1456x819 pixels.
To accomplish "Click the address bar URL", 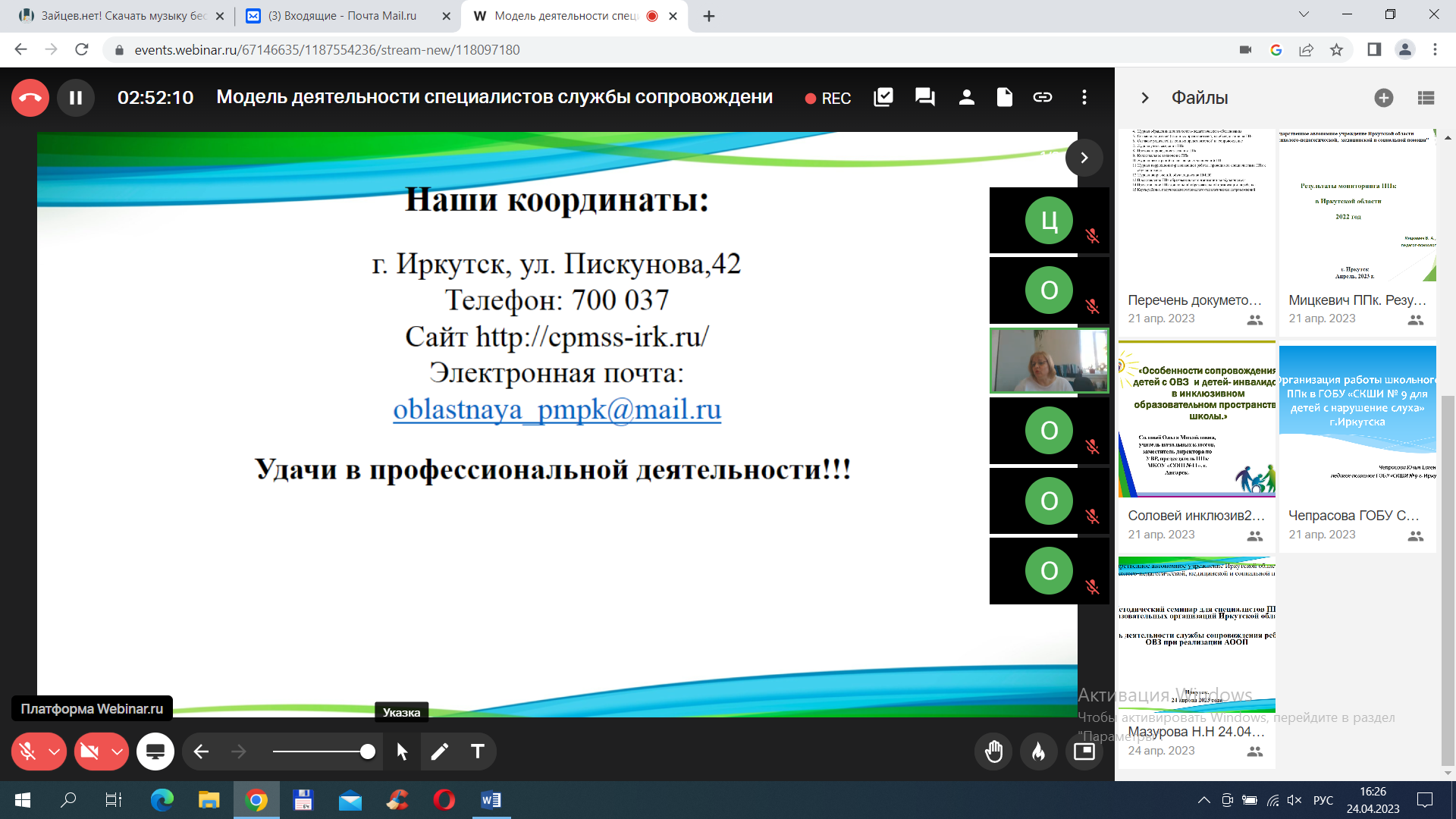I will [327, 50].
